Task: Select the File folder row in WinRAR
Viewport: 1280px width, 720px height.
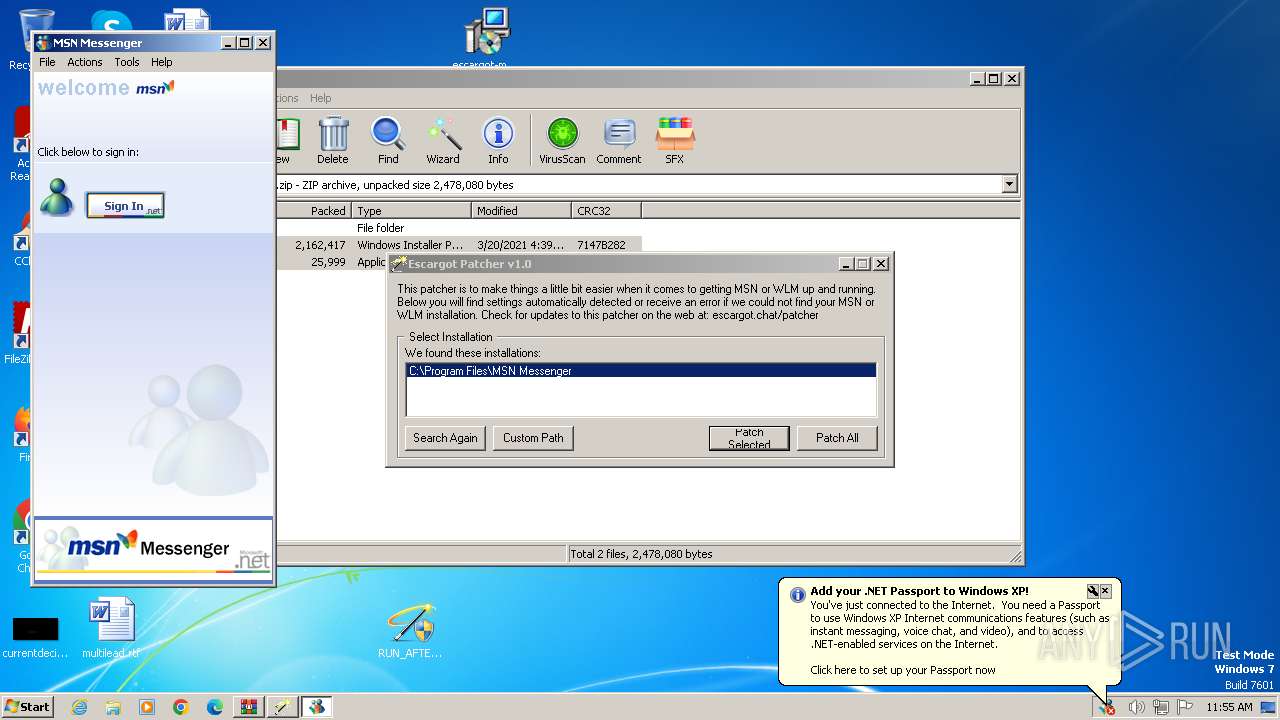Action: tap(458, 228)
